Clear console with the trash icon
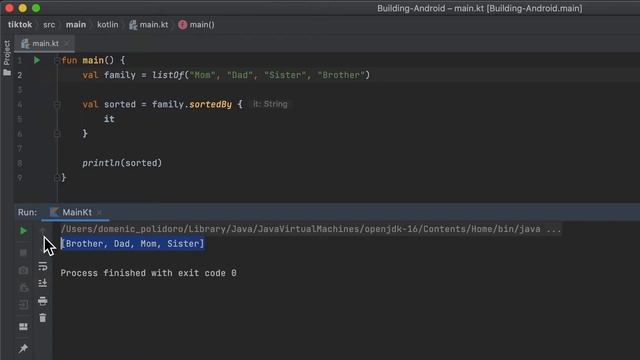 coord(42,318)
